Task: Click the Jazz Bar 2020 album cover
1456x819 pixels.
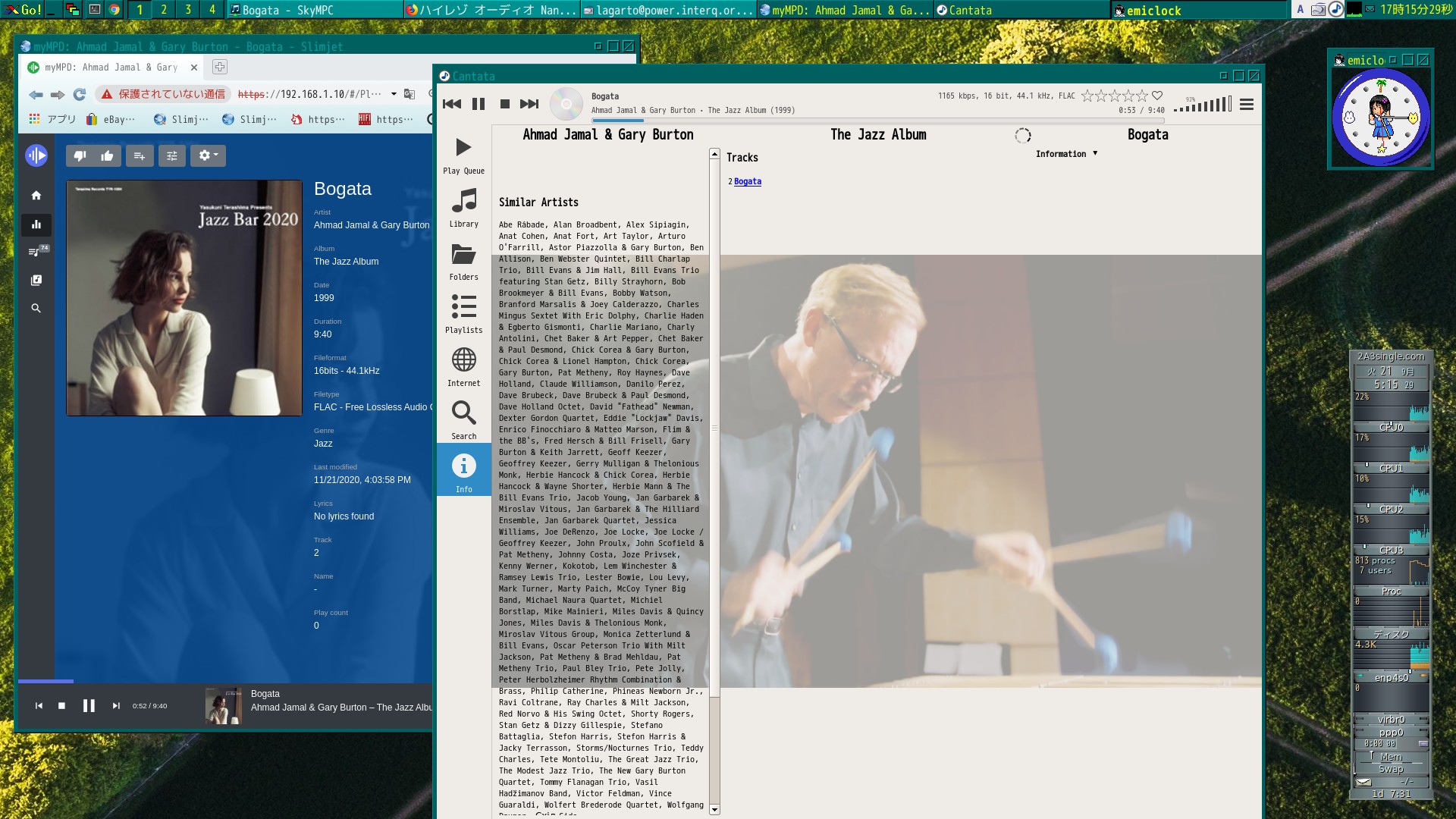Action: tap(184, 298)
